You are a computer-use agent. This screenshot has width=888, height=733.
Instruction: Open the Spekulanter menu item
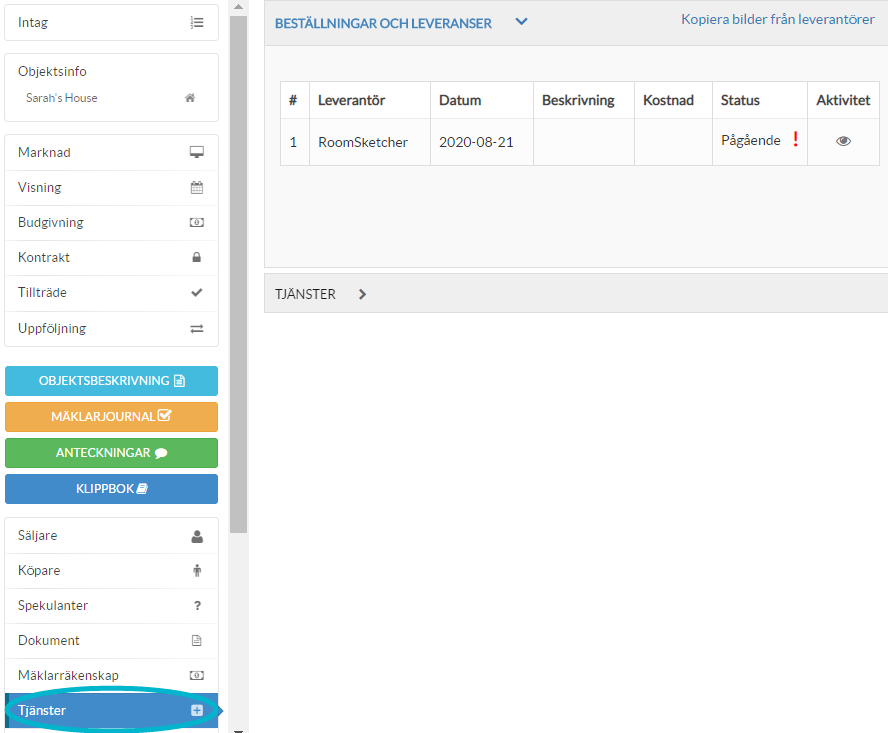111,605
